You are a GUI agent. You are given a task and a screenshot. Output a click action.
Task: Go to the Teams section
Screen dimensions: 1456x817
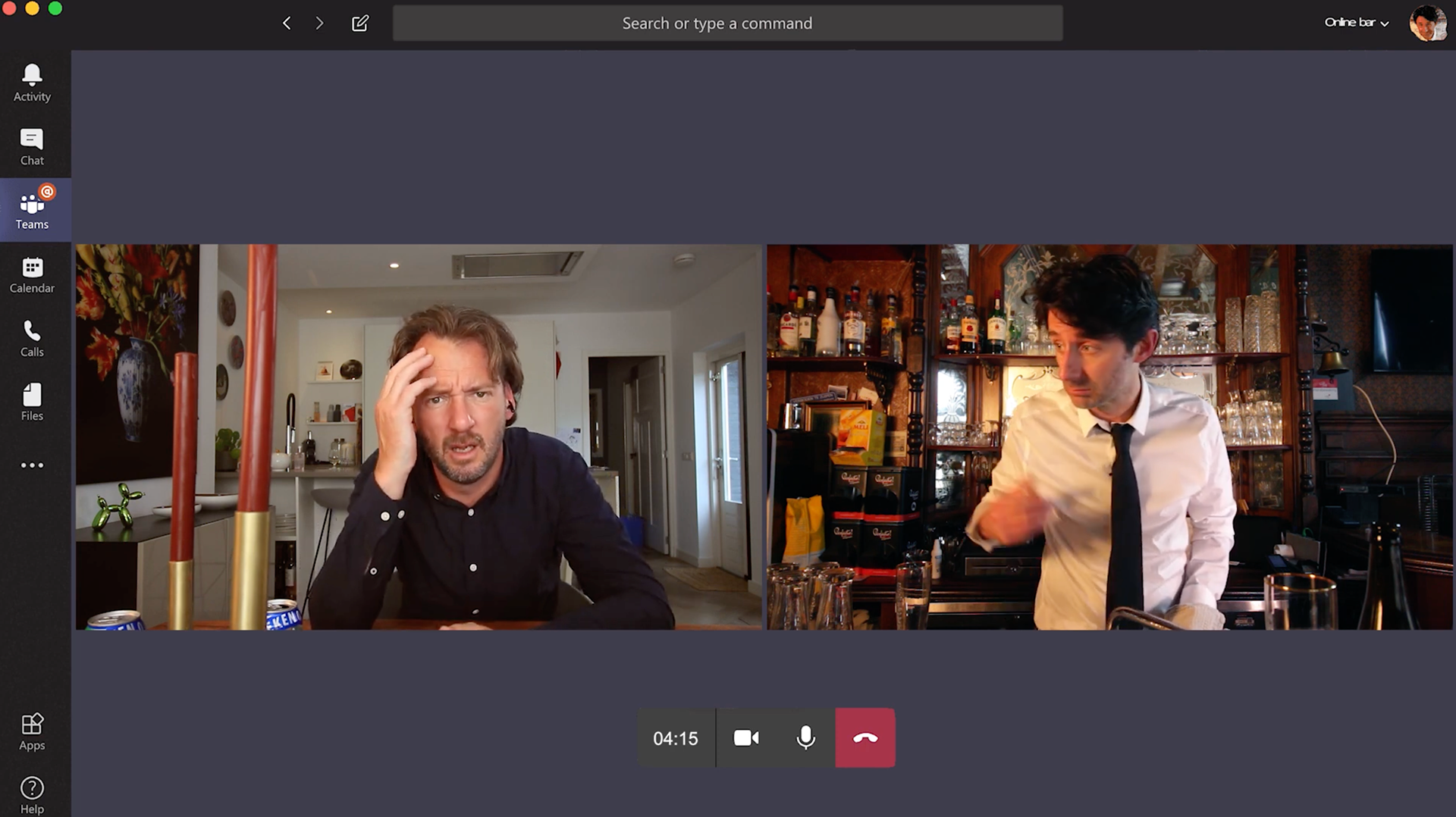[x=32, y=210]
